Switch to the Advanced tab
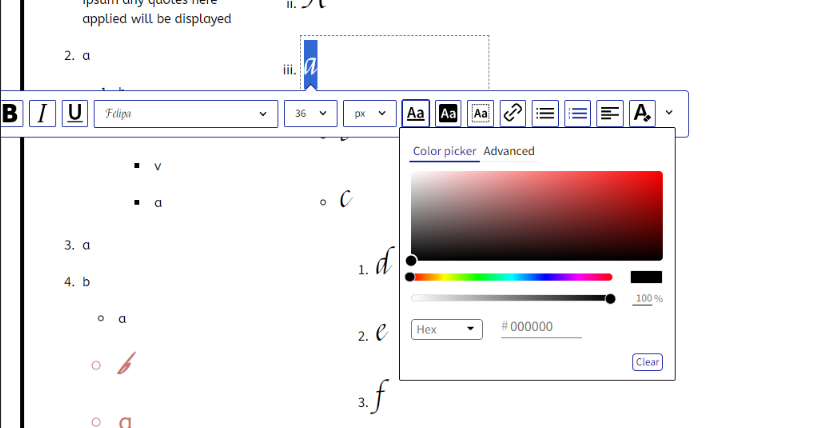 tap(509, 151)
